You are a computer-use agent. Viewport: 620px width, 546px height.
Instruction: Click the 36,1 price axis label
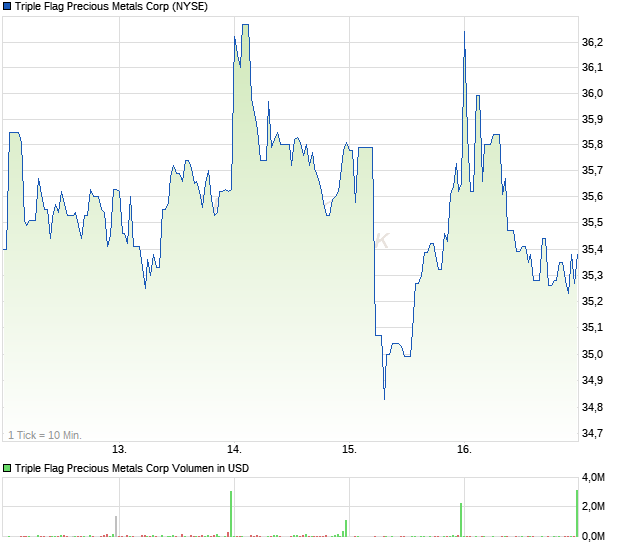[x=592, y=68]
